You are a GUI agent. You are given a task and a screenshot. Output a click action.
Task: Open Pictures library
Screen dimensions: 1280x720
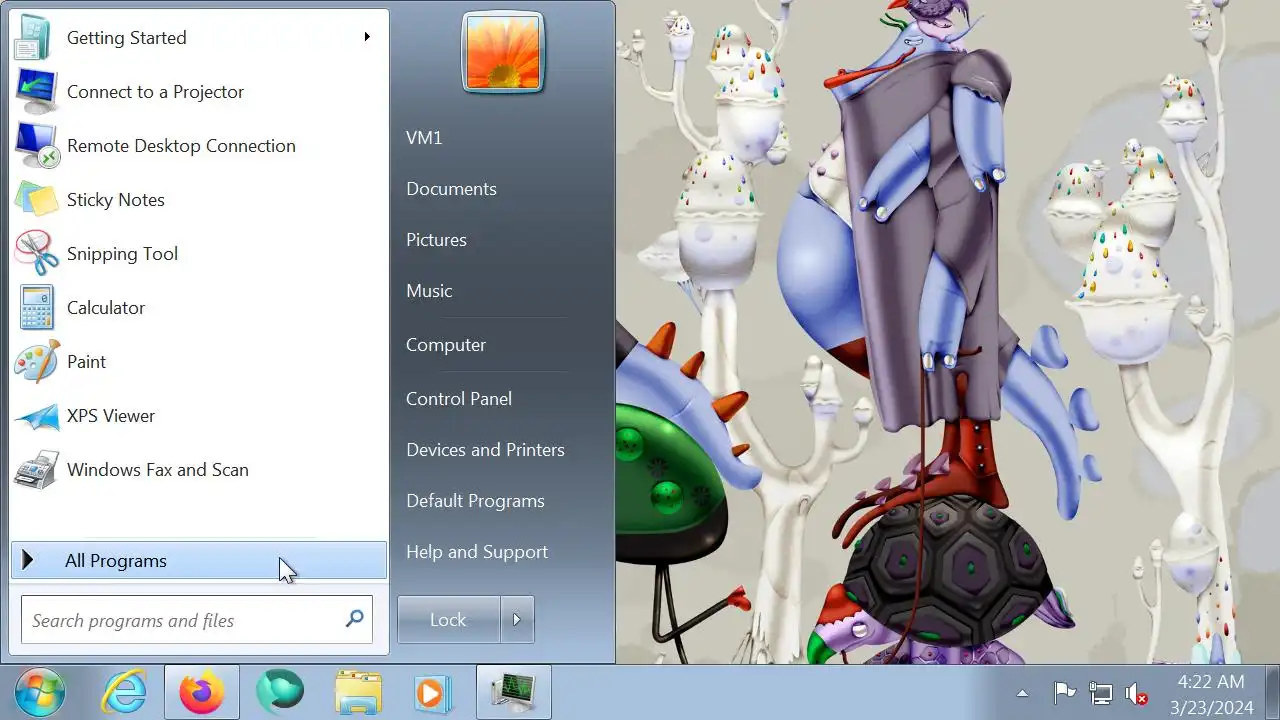436,240
